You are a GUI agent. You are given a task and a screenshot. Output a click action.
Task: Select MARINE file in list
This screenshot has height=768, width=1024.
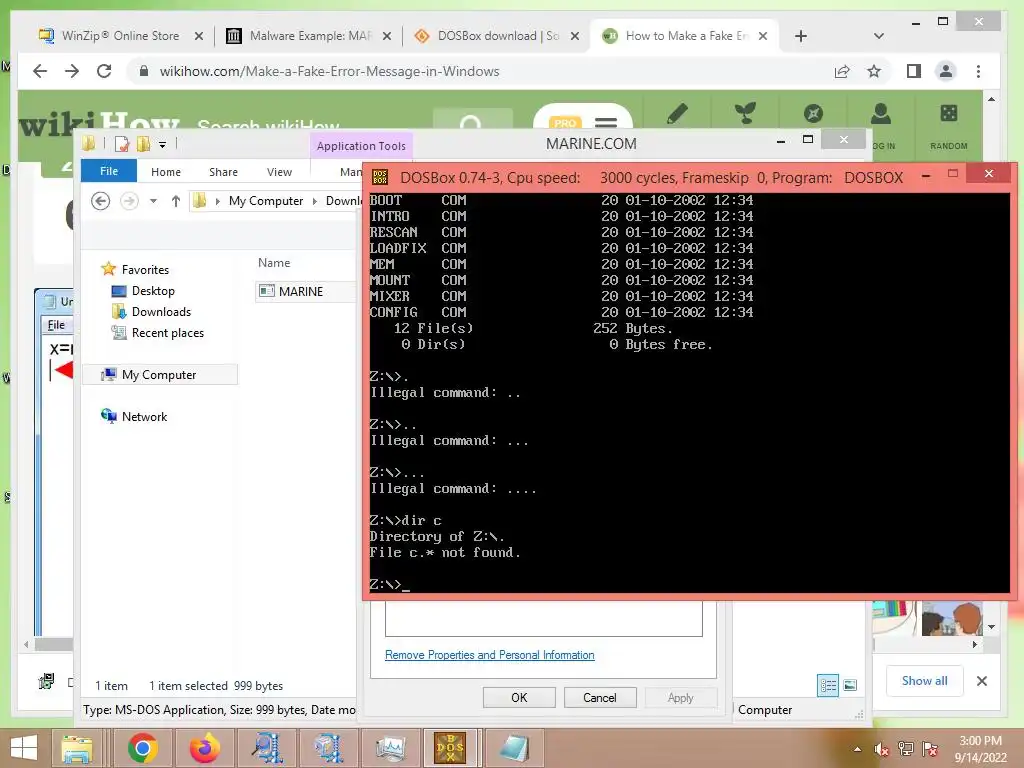coord(300,291)
